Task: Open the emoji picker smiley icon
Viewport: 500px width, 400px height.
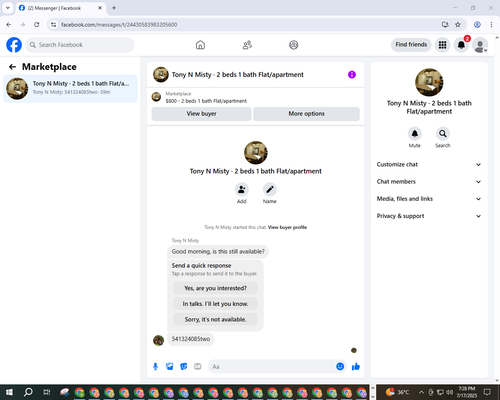Action: pos(340,367)
